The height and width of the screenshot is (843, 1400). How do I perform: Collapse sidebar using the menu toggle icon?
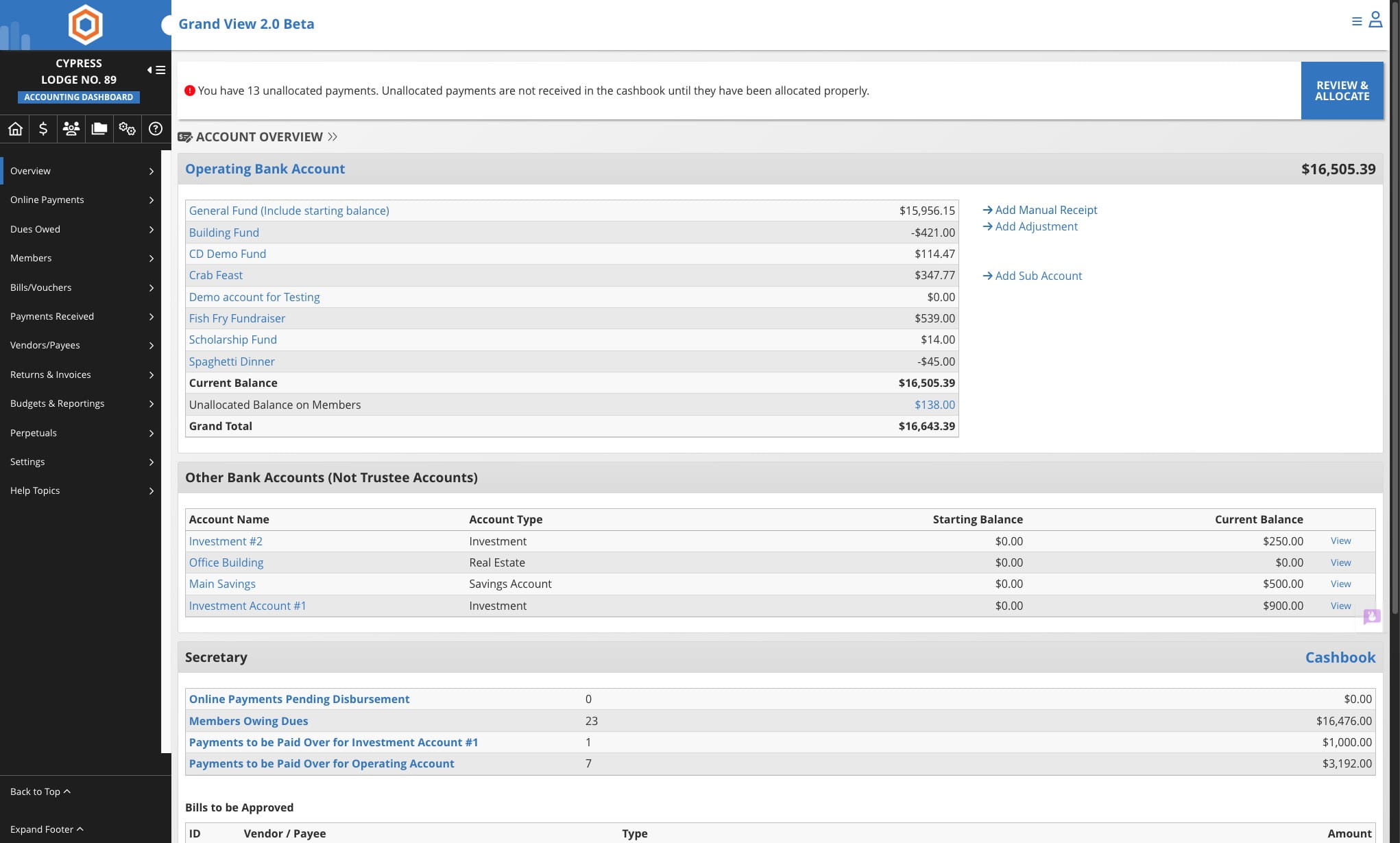click(156, 70)
